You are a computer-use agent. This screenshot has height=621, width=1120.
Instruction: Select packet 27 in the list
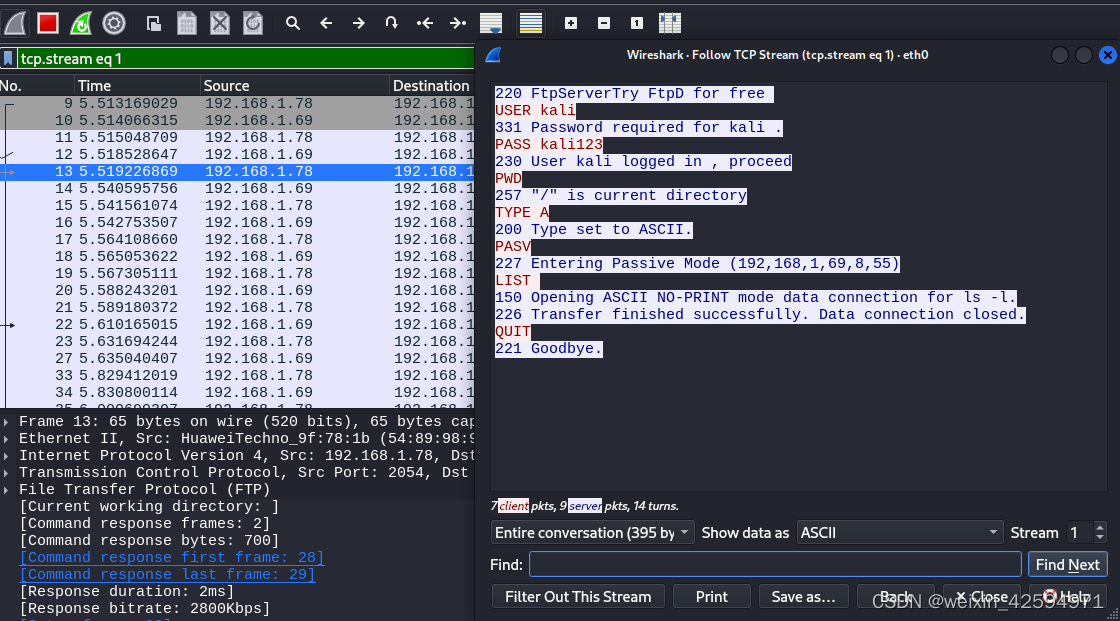point(237,359)
